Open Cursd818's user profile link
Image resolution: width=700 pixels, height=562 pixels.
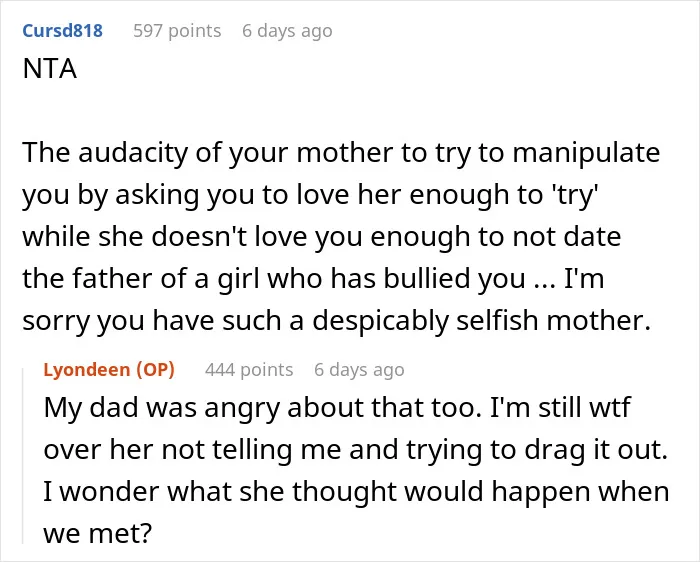click(x=62, y=31)
